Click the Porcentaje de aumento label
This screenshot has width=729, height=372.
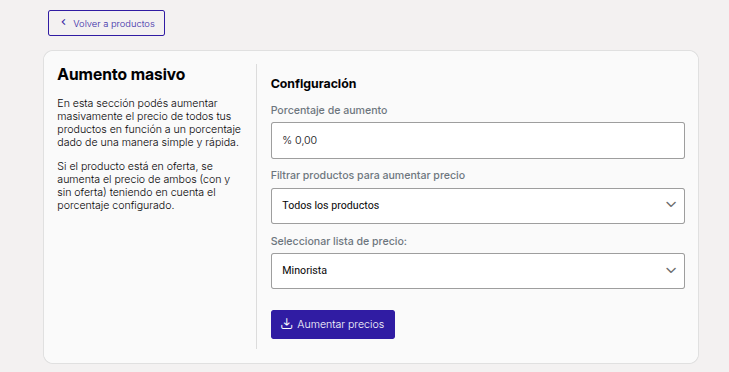(x=329, y=110)
